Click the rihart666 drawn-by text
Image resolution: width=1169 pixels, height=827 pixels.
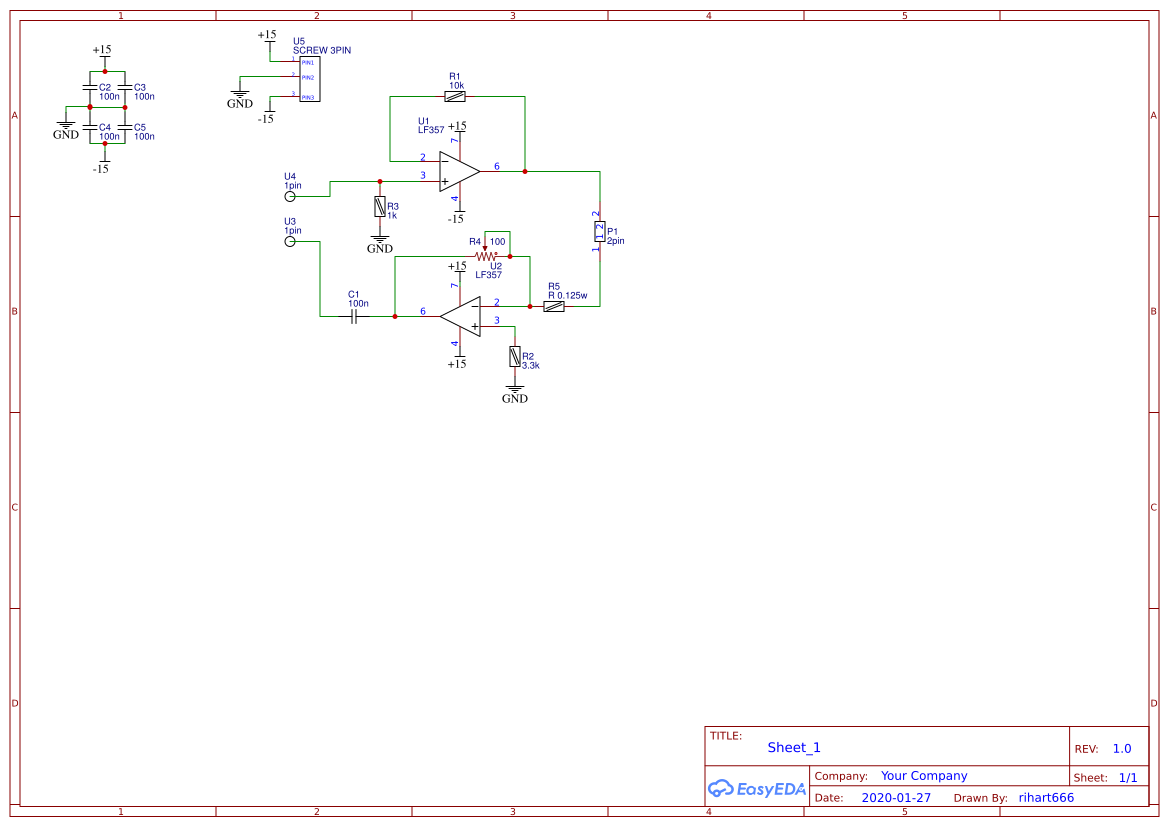click(1046, 797)
